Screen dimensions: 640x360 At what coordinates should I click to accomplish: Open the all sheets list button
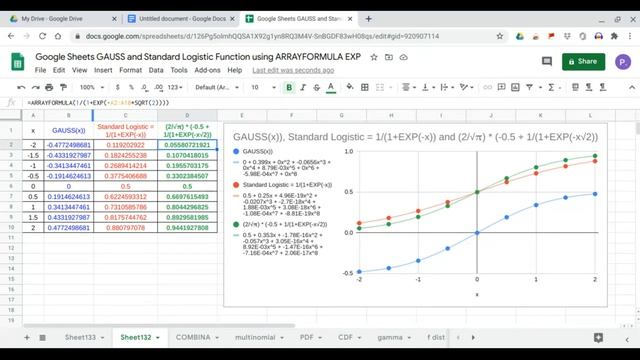42,338
